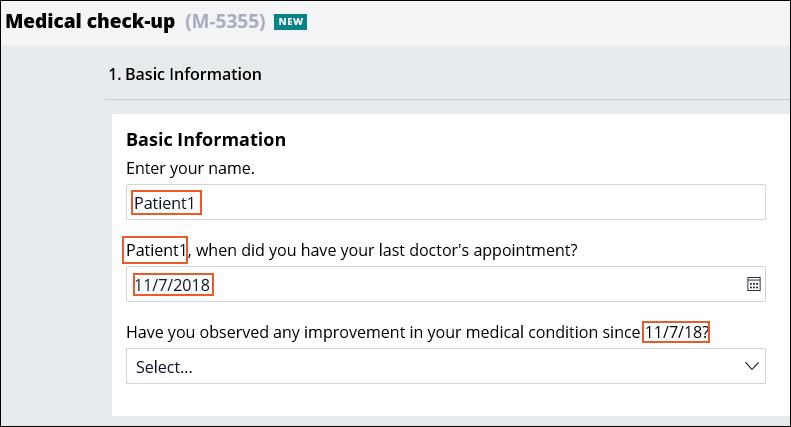Click the highlighted 11/7/2018 value in date field
791x427 pixels.
(172, 285)
